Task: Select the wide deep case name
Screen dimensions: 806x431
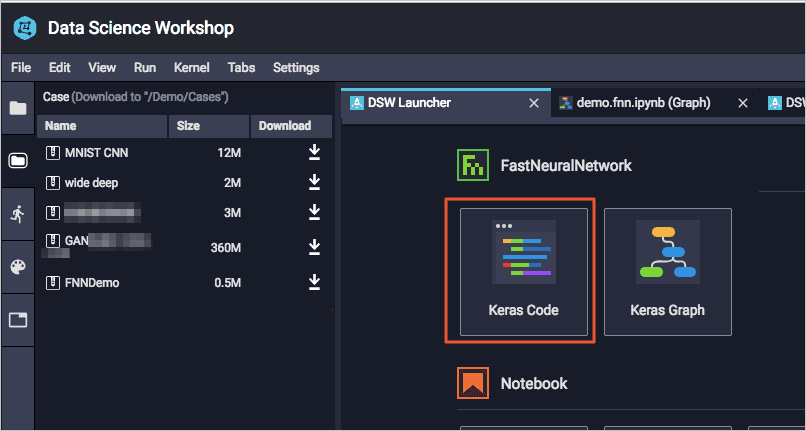Action: (91, 183)
